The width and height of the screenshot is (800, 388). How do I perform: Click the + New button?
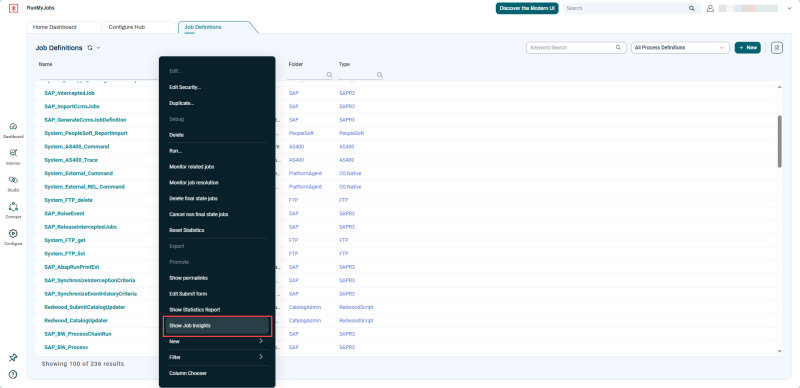(747, 47)
